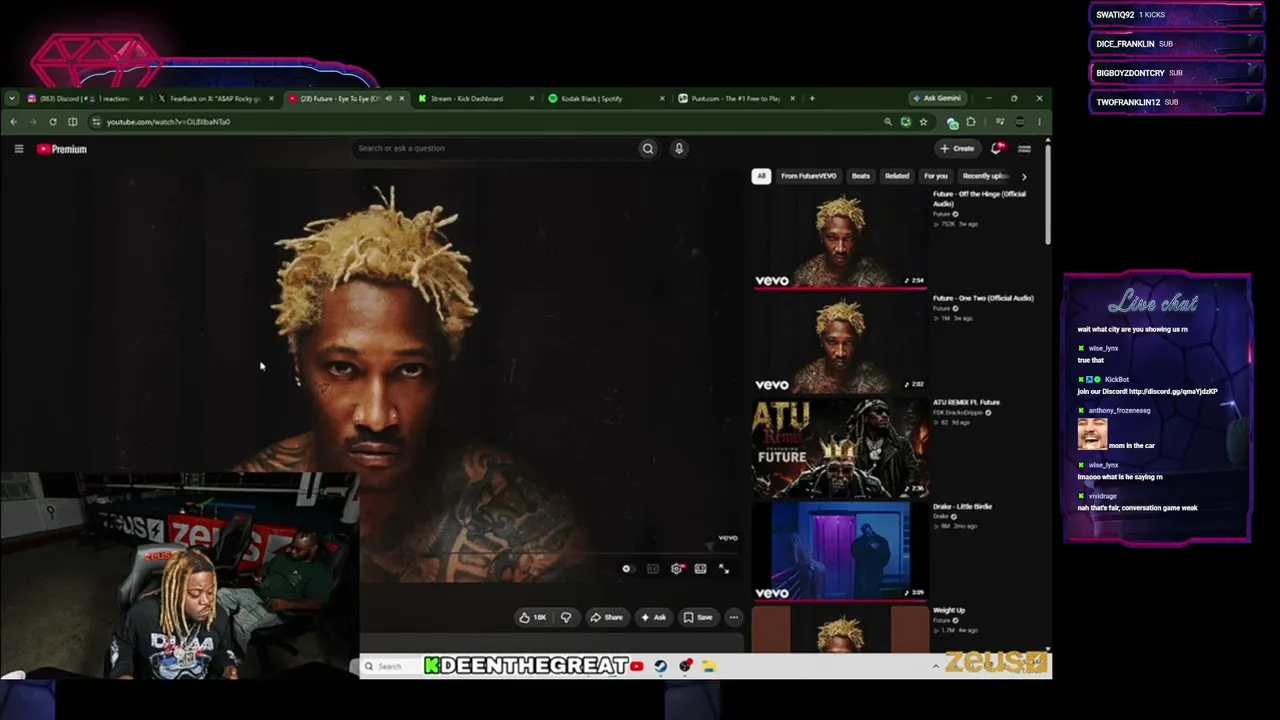
Task: Bookmark this page with the star icon
Action: point(923,122)
